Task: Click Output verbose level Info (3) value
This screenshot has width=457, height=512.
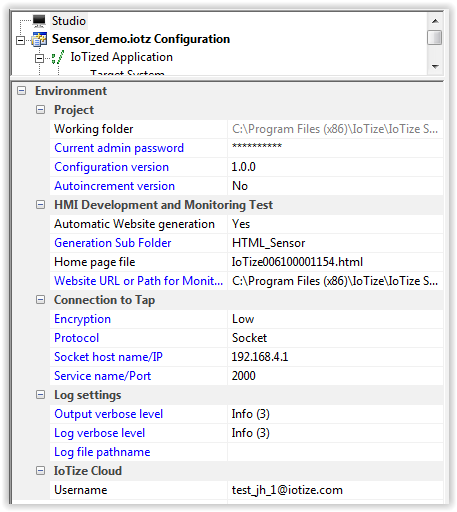Action: [335, 414]
